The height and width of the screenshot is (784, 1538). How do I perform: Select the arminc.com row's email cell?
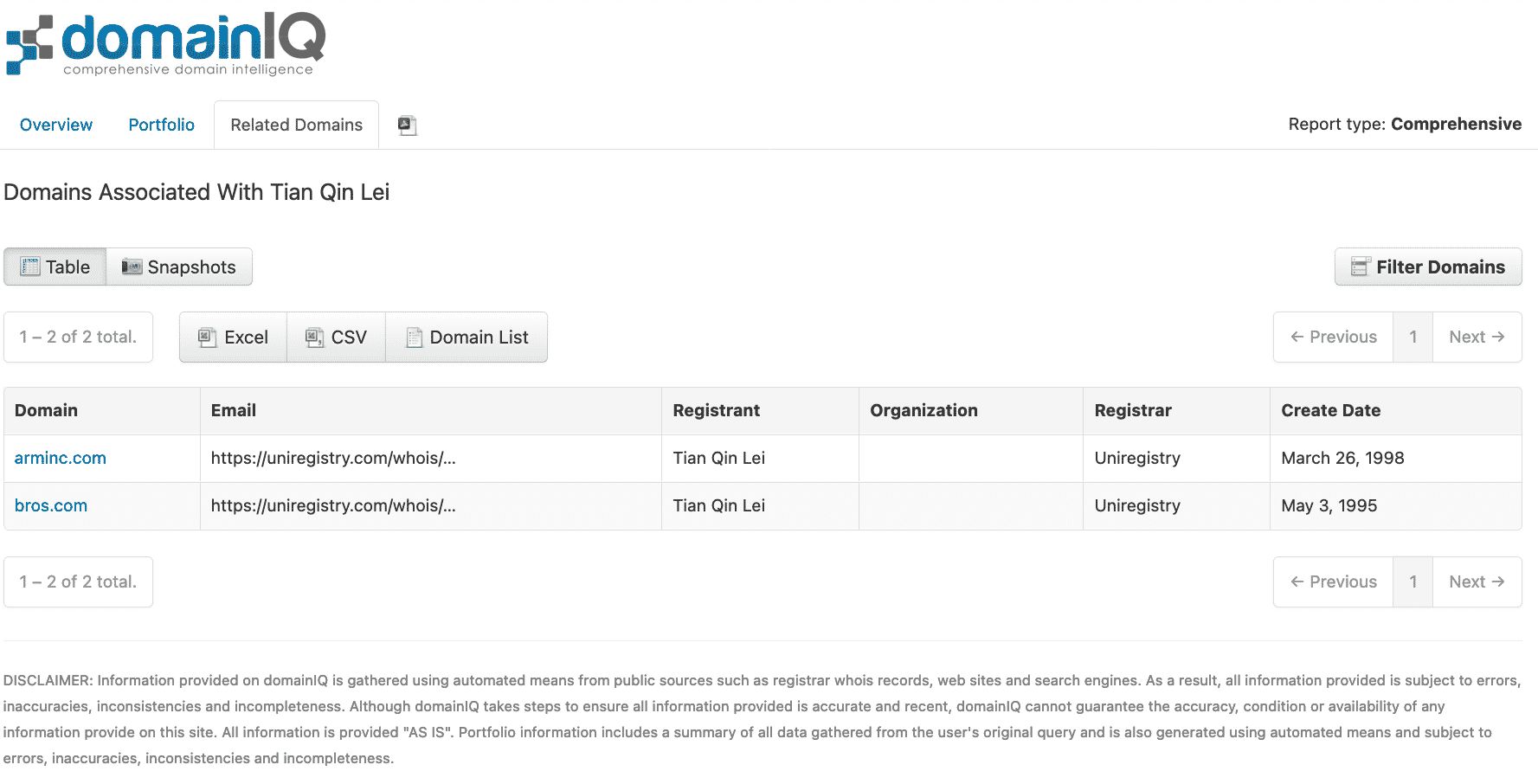pos(431,458)
